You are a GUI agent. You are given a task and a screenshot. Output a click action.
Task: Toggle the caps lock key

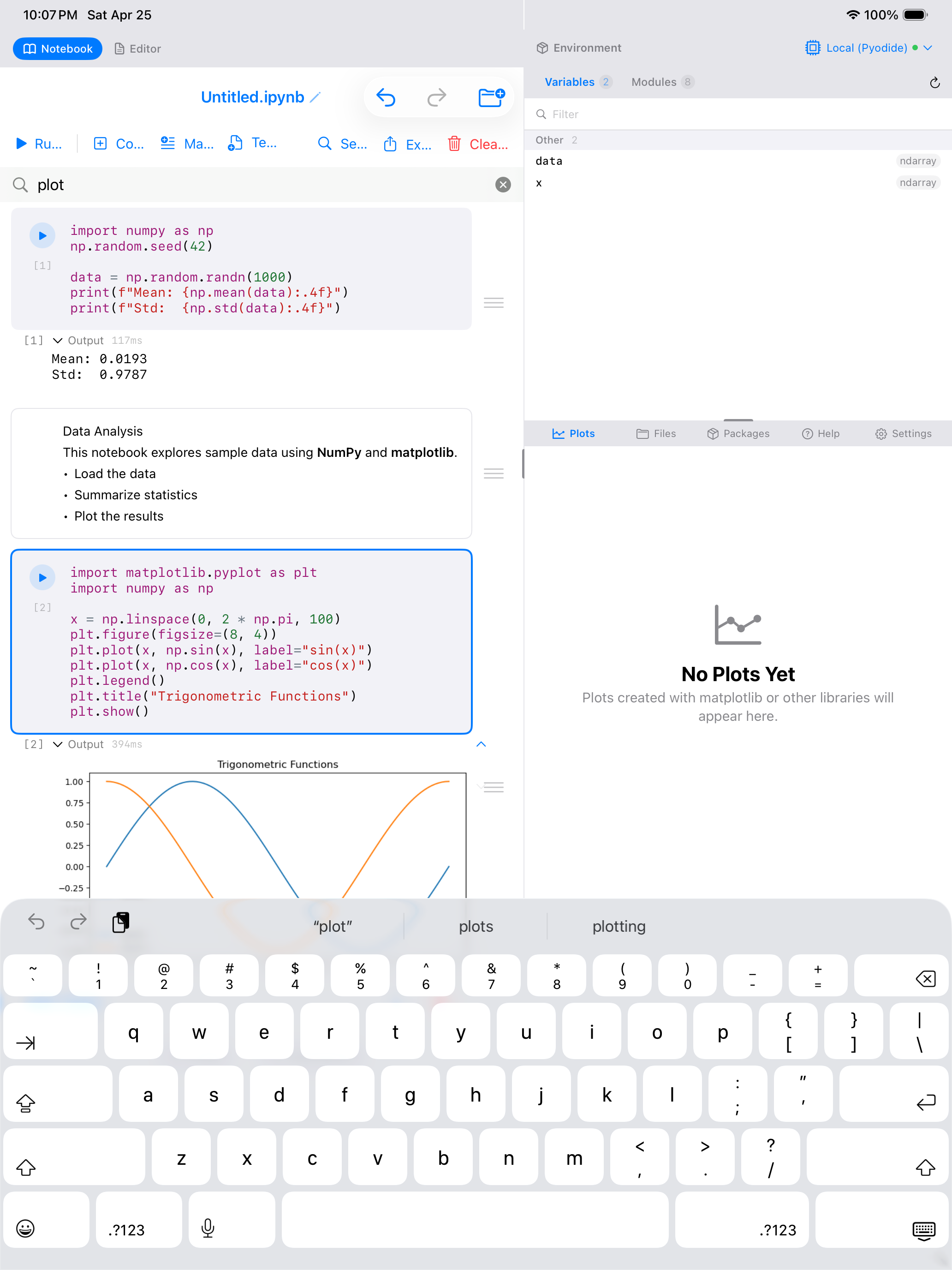pos(57,1094)
